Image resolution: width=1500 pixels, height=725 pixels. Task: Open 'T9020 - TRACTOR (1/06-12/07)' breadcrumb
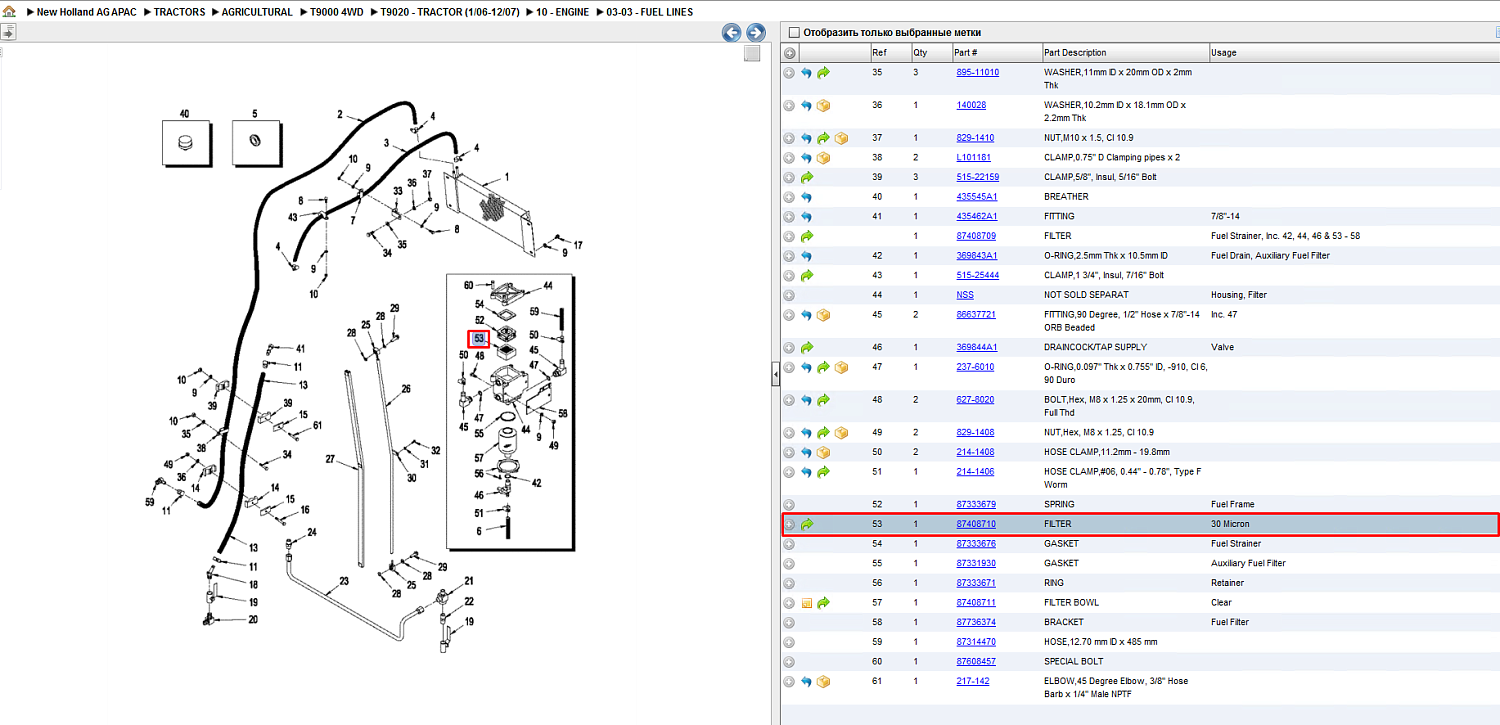point(449,12)
